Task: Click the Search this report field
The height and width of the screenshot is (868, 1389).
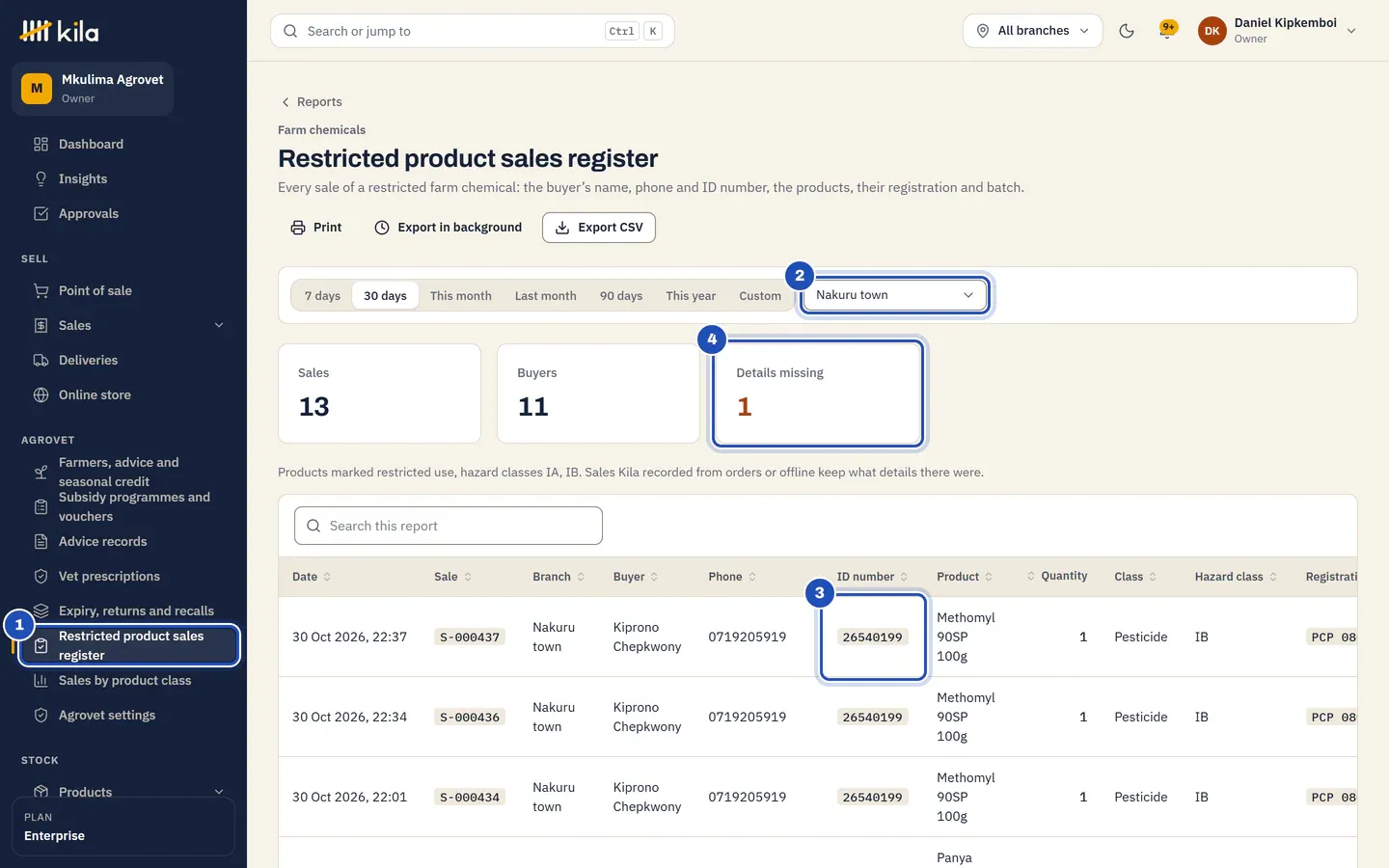Action: (449, 526)
